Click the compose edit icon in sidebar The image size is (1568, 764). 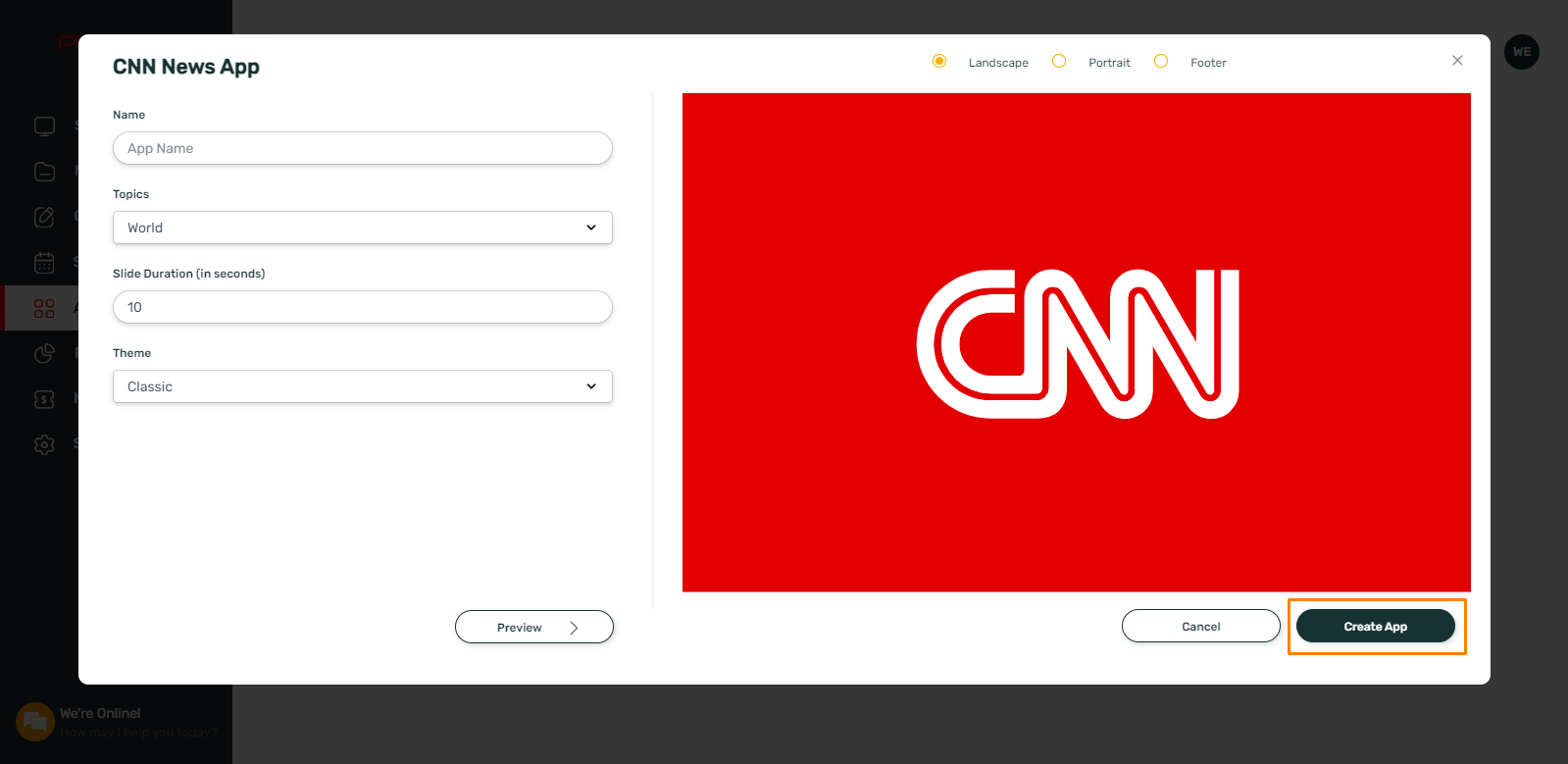[44, 217]
